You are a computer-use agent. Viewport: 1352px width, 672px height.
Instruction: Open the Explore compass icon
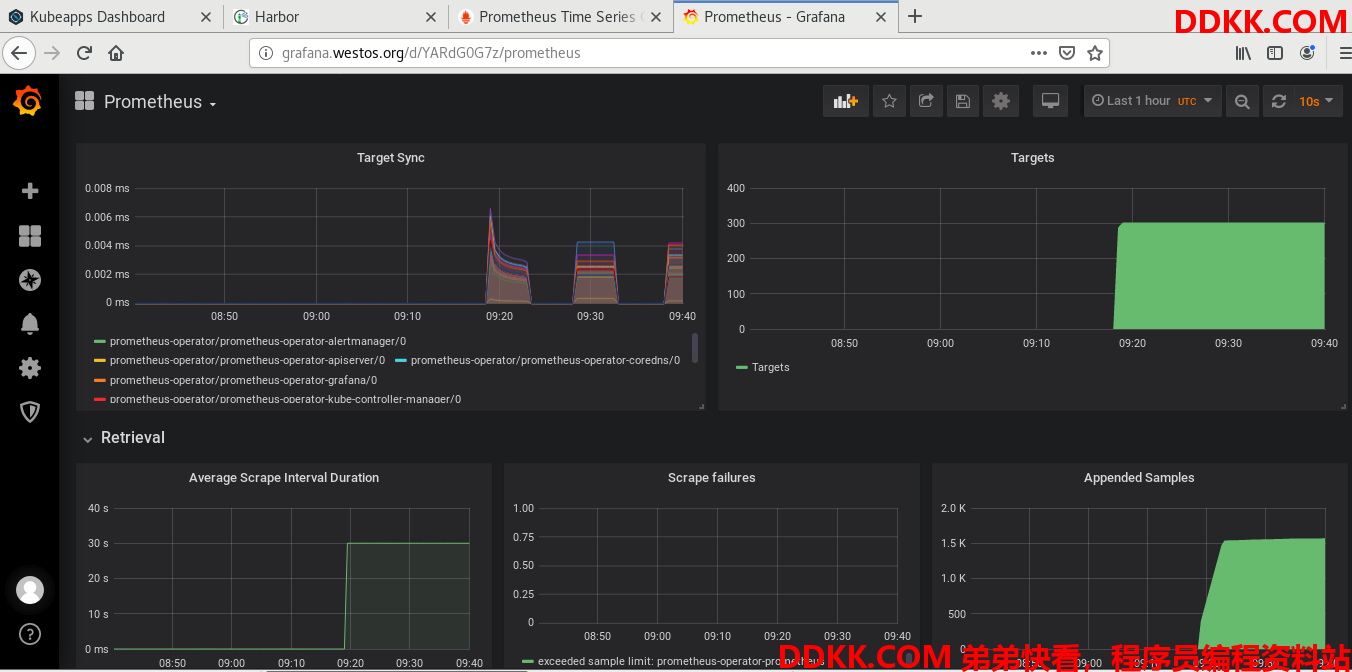30,280
